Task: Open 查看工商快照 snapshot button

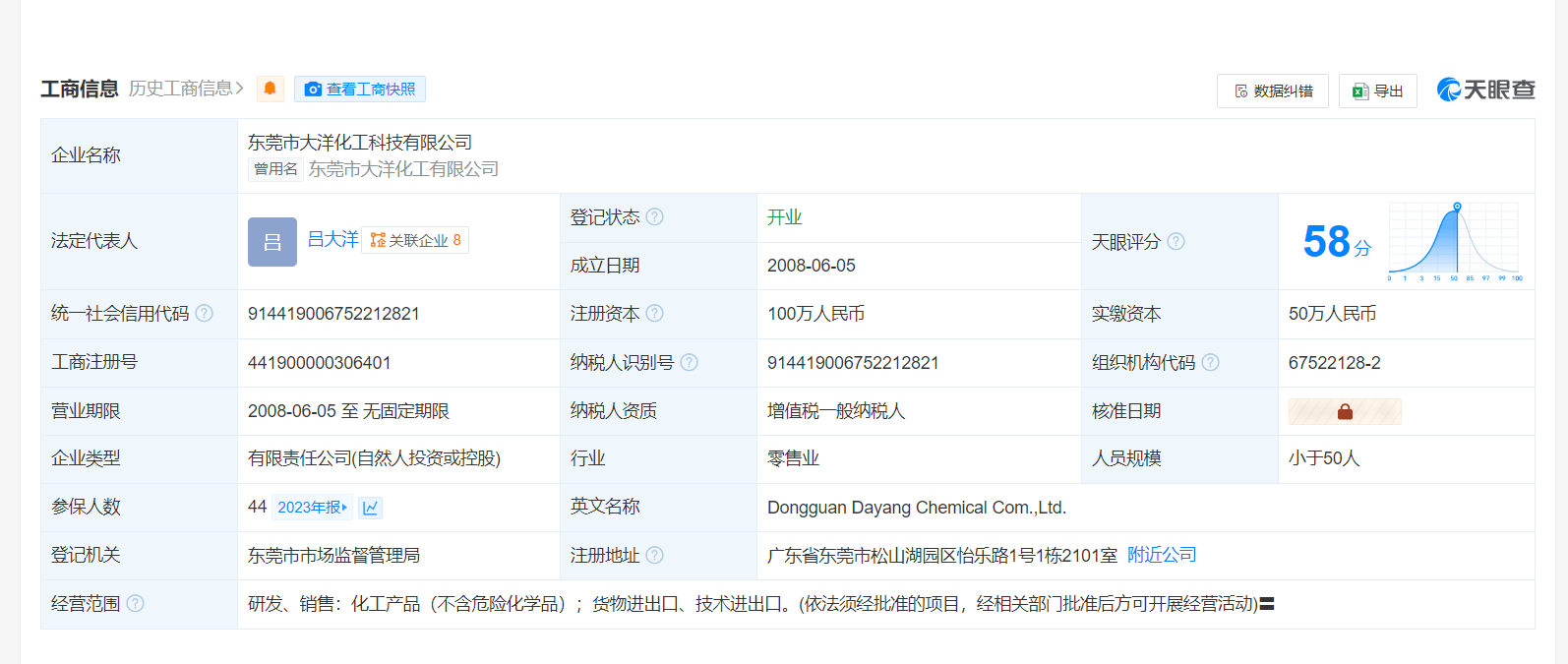Action: tap(360, 90)
